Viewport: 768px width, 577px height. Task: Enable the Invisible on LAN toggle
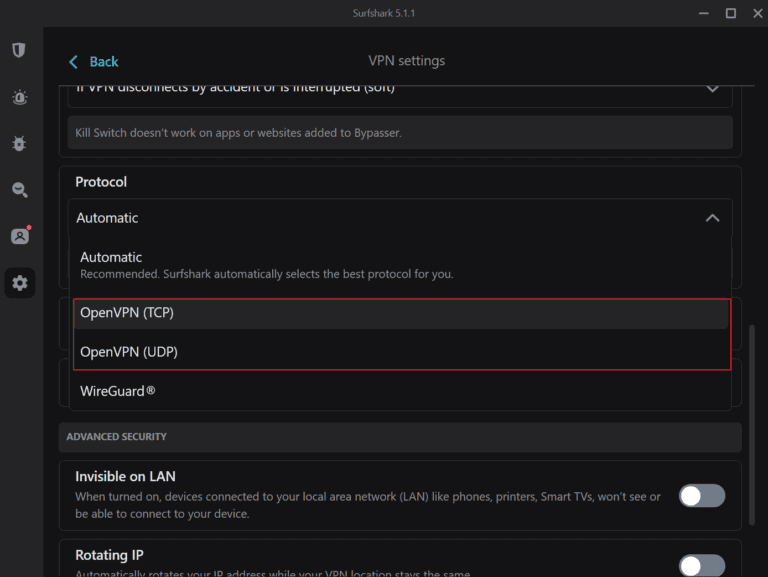(x=701, y=495)
